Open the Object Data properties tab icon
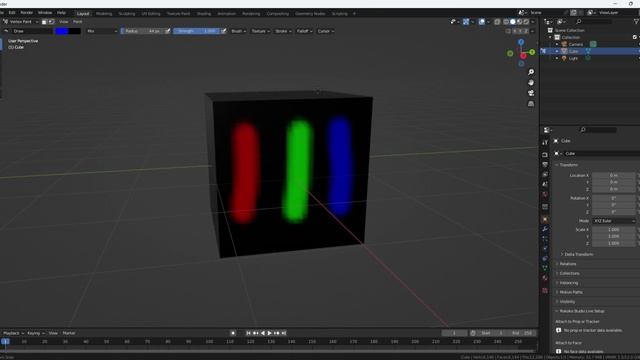 coord(545,268)
